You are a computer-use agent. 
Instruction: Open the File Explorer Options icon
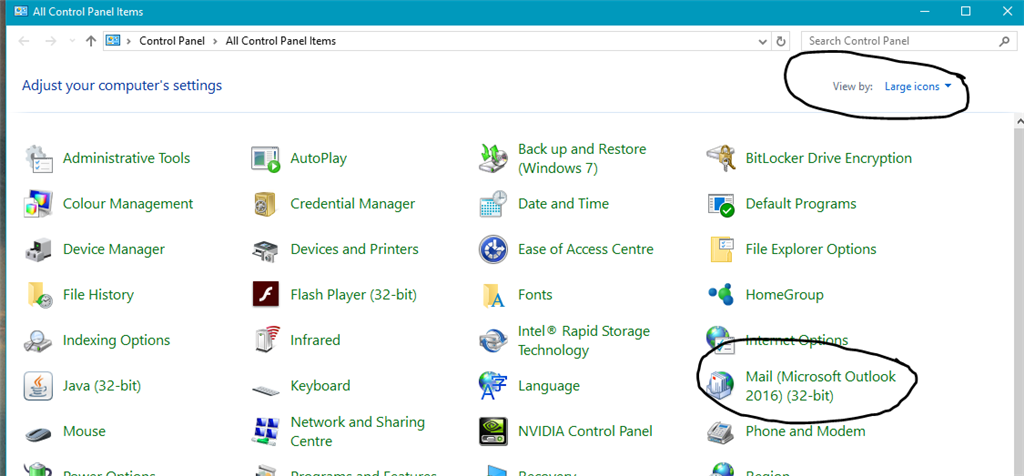click(x=721, y=249)
